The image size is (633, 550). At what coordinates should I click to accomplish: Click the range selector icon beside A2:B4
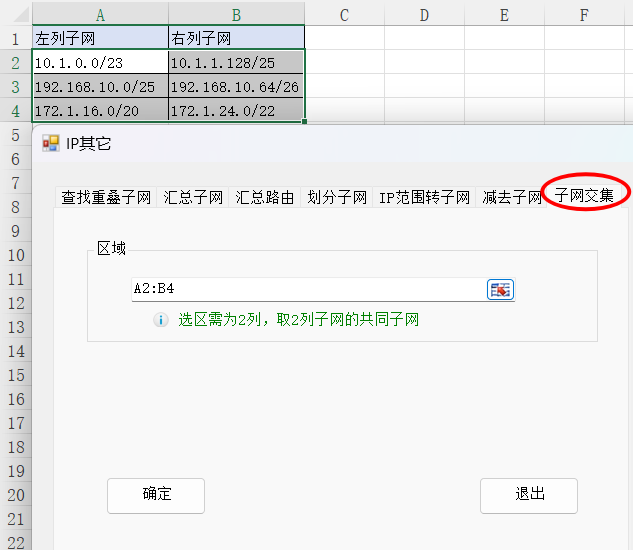point(500,290)
